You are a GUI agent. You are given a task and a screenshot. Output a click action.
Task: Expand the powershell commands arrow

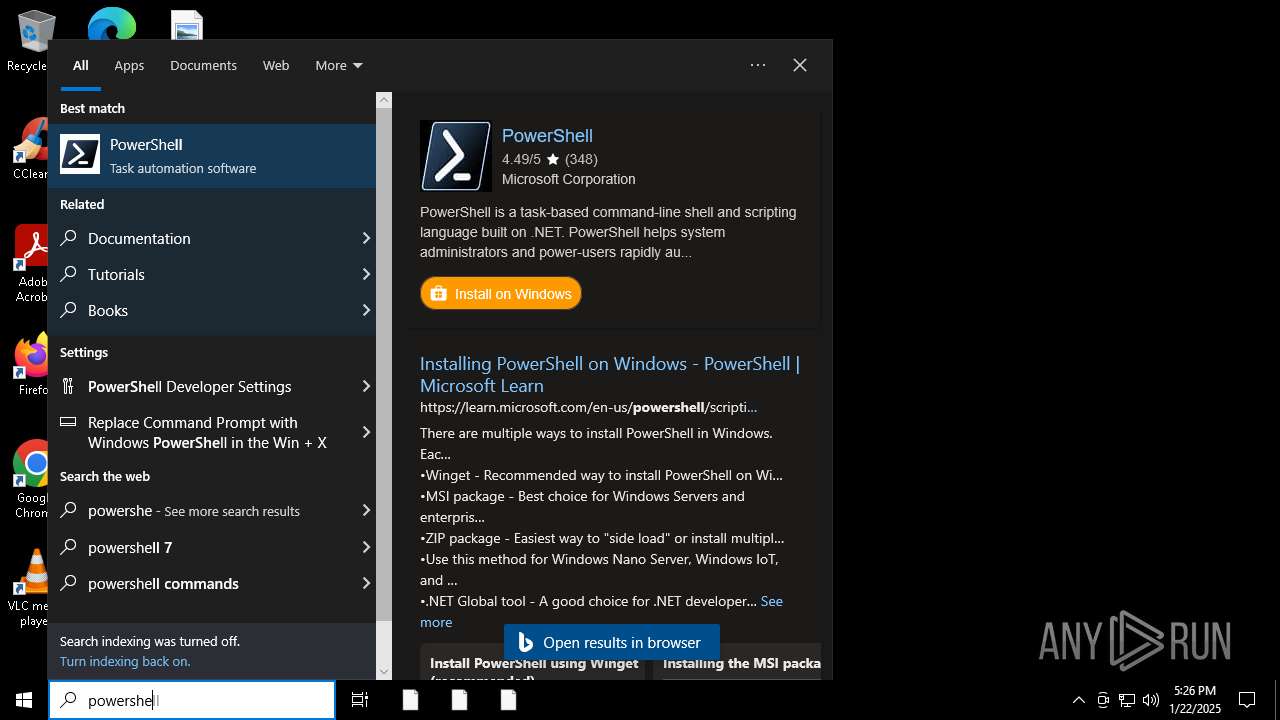tap(366, 583)
